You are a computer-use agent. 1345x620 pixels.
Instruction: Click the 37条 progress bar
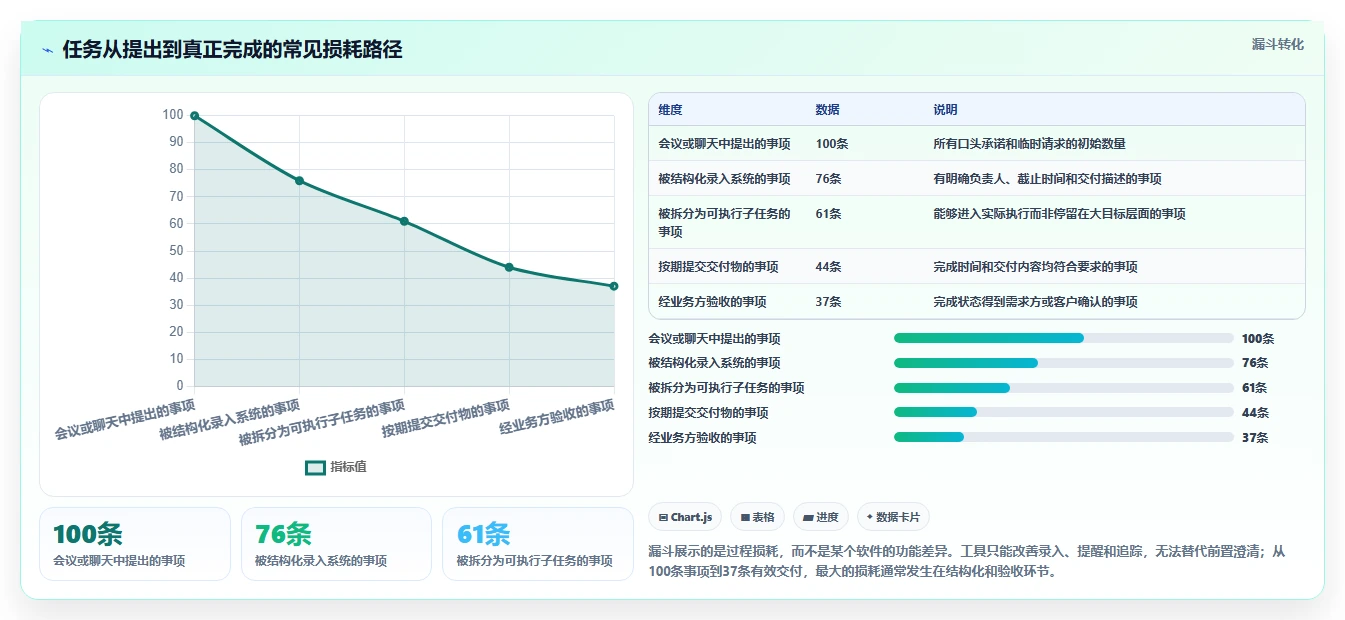1064,437
